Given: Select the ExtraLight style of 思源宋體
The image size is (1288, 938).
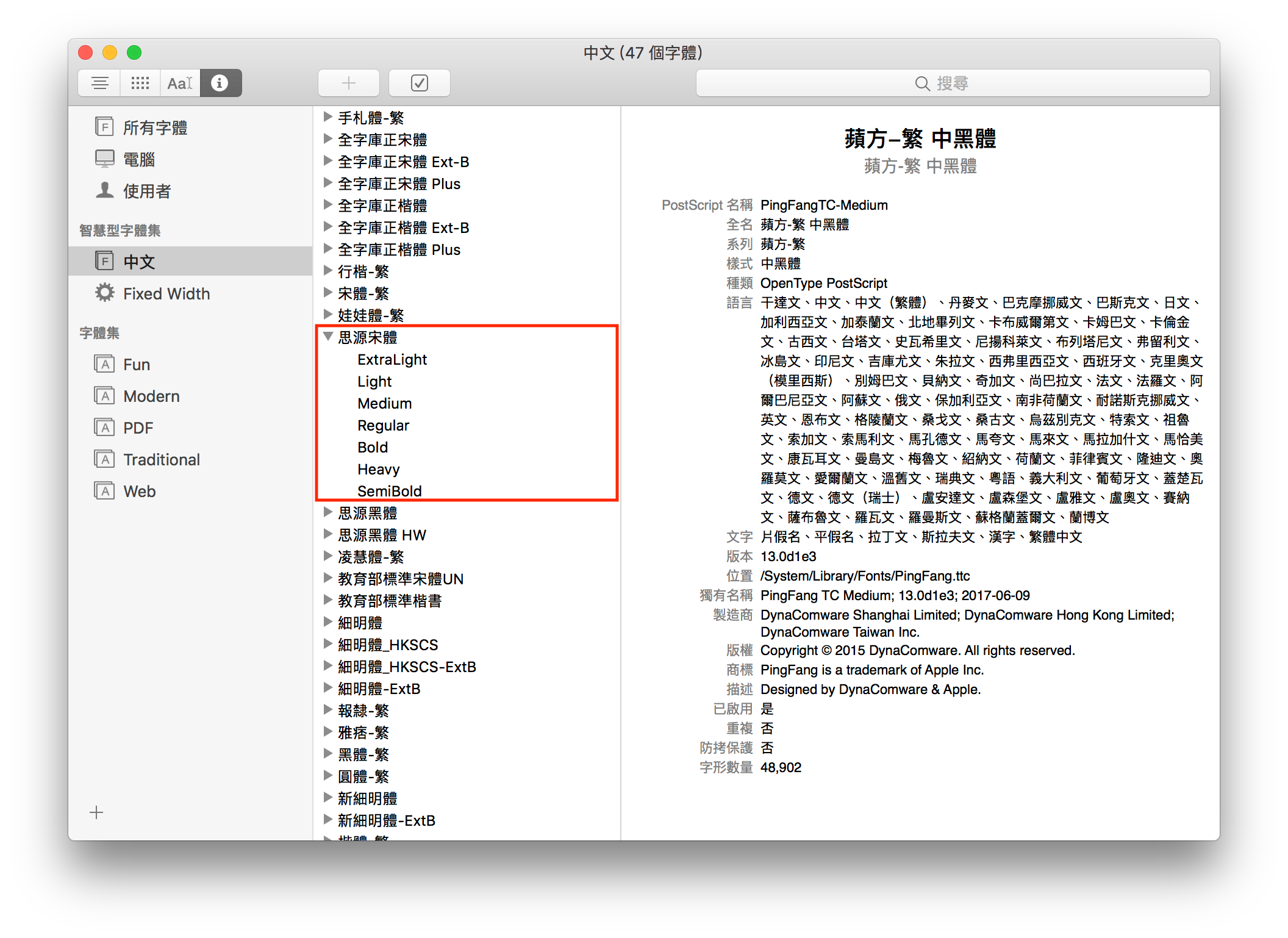Looking at the screenshot, I should pos(392,359).
